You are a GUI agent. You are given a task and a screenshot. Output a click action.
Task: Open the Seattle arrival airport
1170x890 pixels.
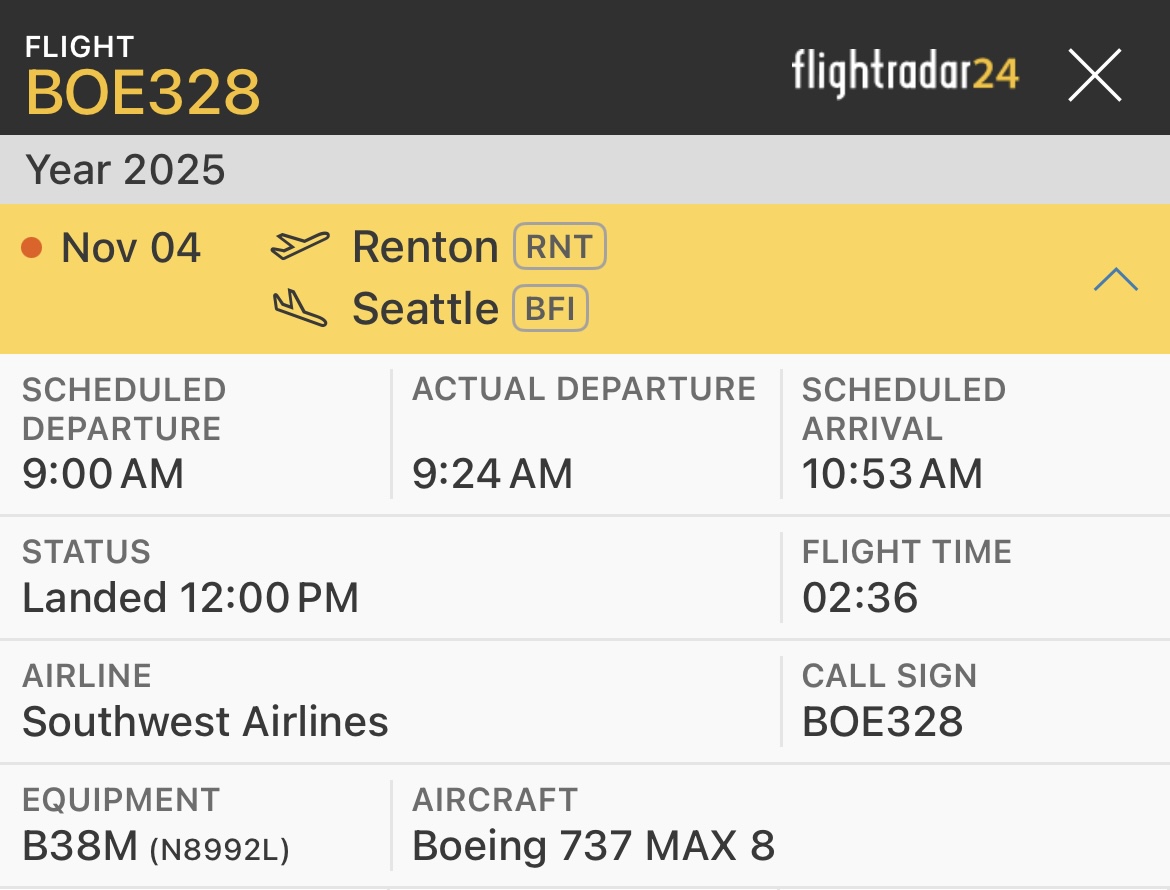coord(425,309)
